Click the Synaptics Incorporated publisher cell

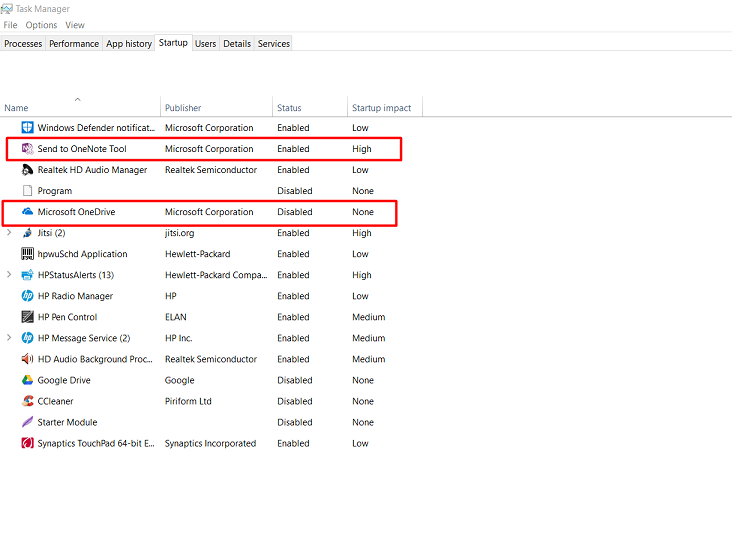210,443
